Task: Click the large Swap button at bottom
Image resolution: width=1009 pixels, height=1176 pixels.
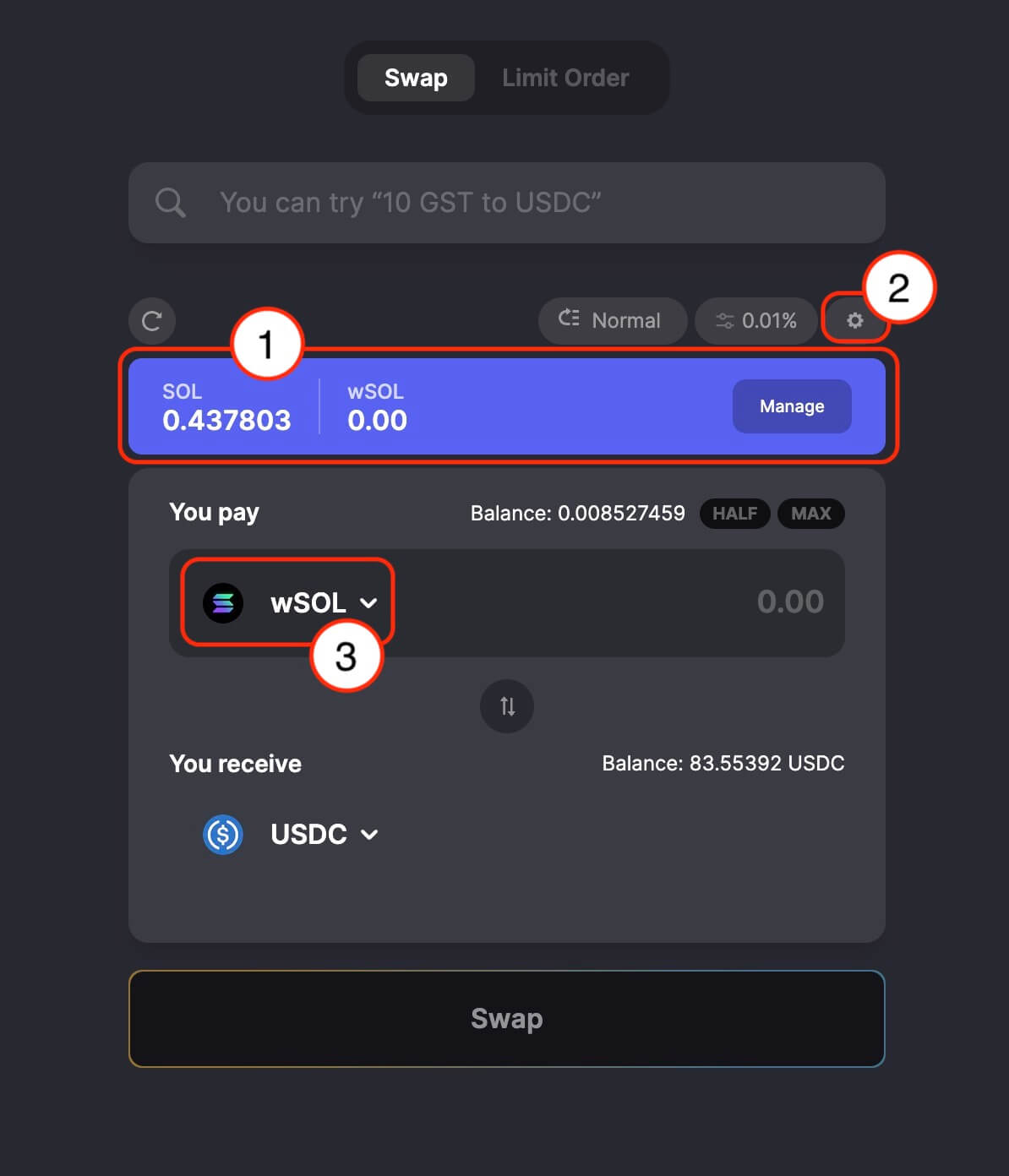Action: pos(507,1019)
